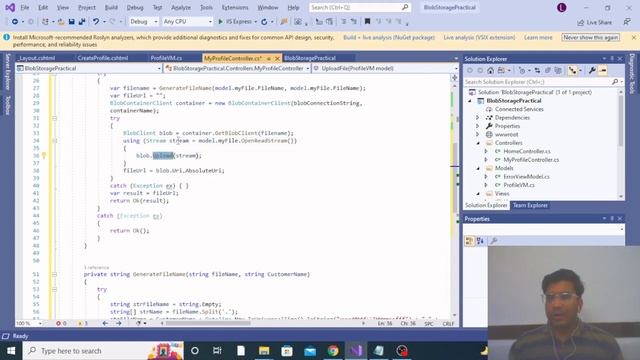Toggle the bookmark toolbar icon

pyautogui.click(x=367, y=22)
